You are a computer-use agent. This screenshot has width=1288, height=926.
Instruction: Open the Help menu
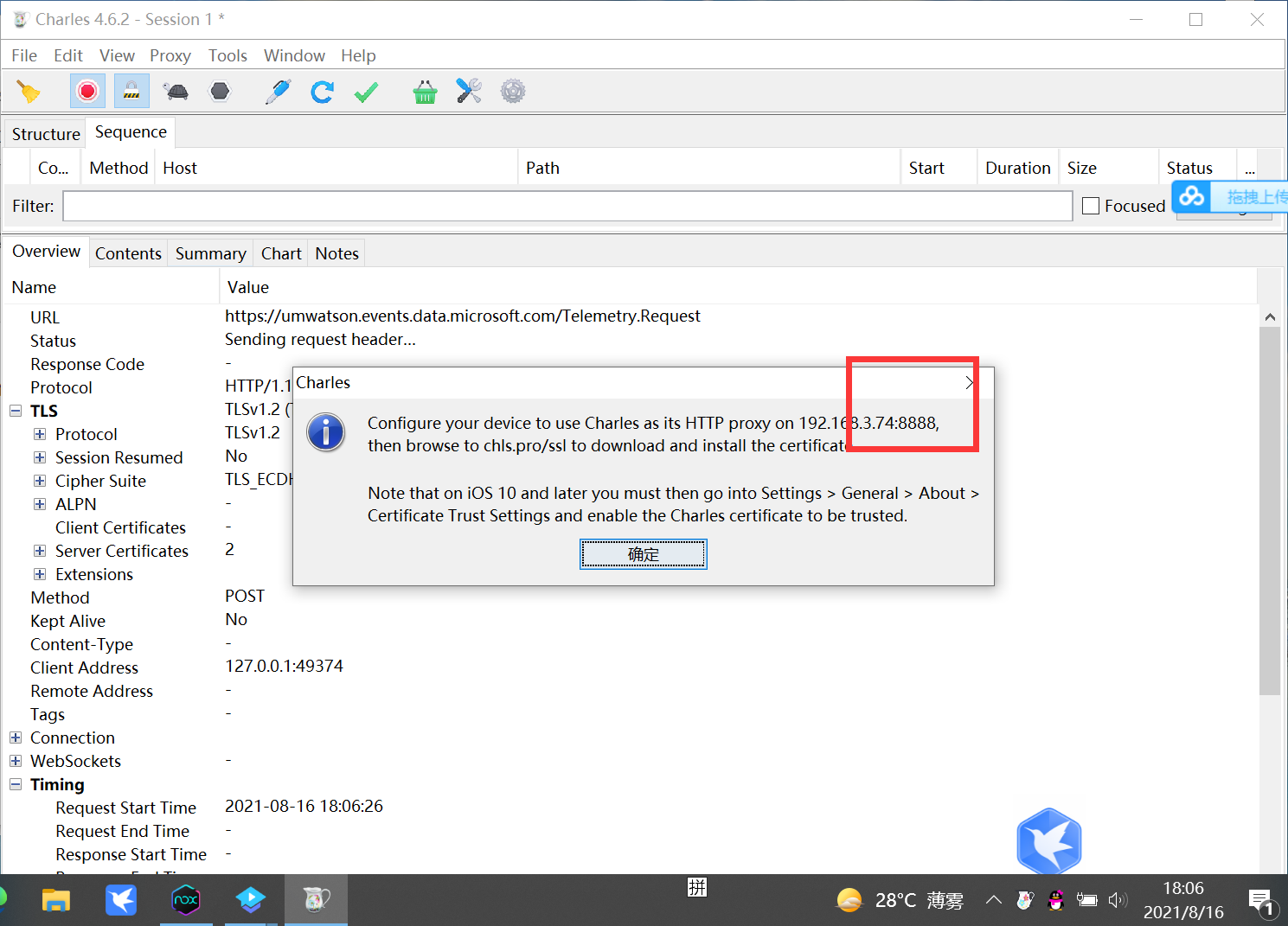pos(358,55)
